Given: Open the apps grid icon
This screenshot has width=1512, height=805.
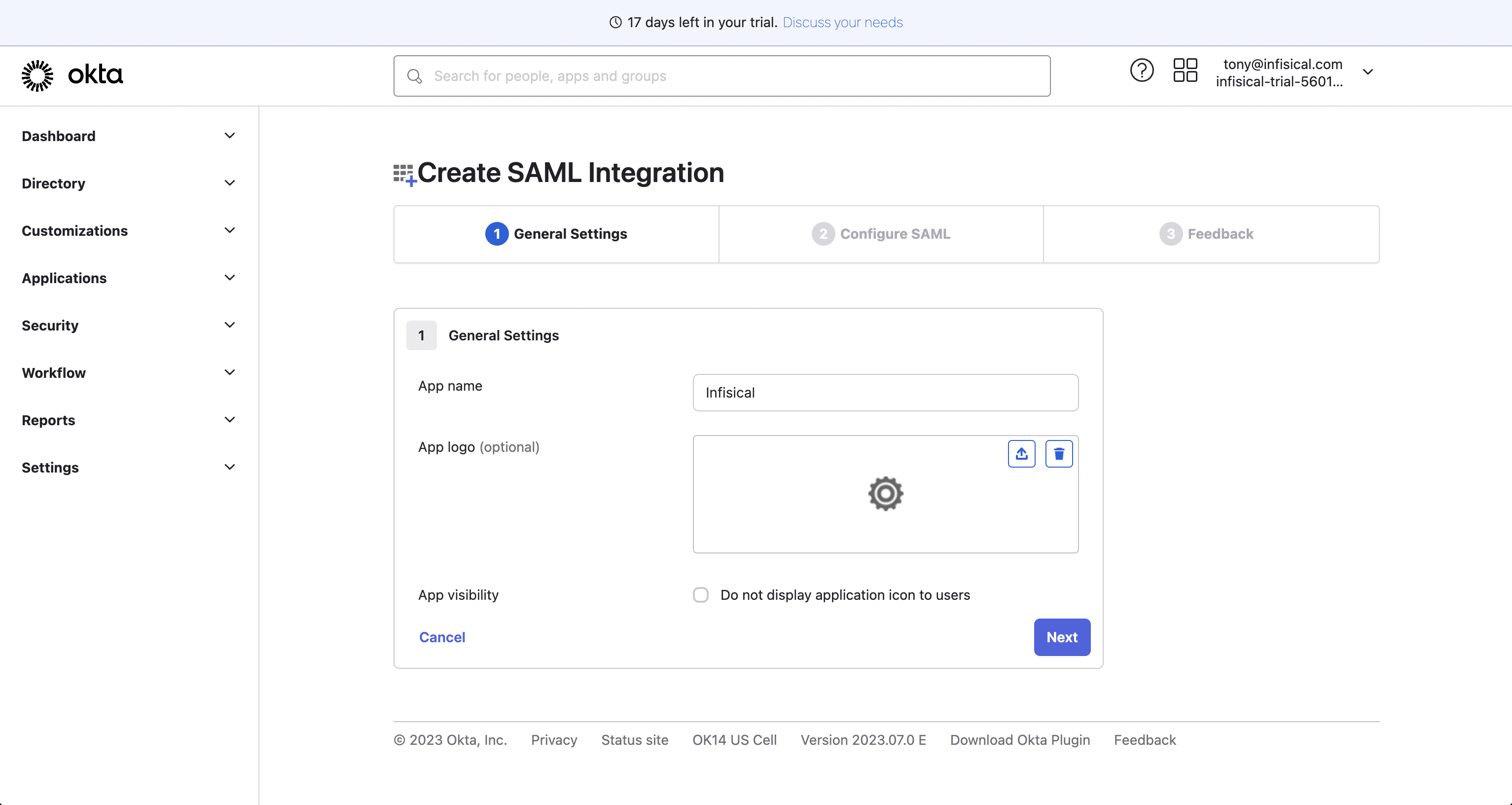Looking at the screenshot, I should point(1185,71).
